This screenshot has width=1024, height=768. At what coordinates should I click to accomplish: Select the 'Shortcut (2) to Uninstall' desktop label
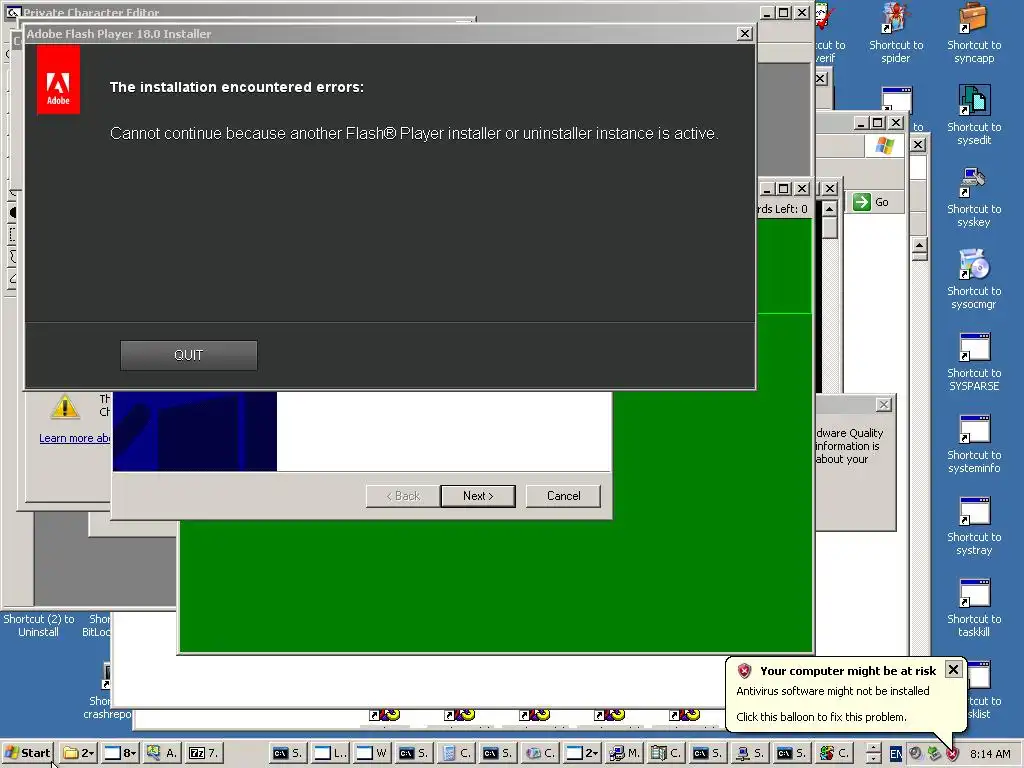[x=39, y=626]
